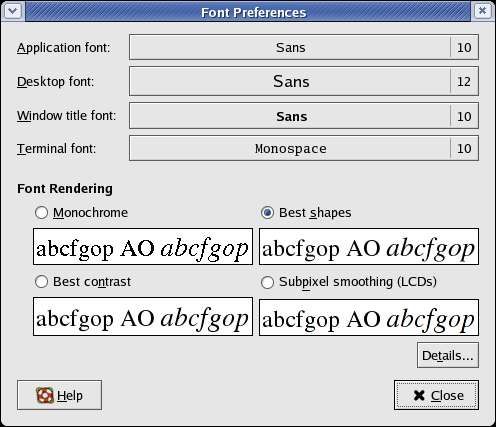496x427 pixels.
Task: Choose Subpixel smoothing (LCDs) option
Action: [x=267, y=282]
